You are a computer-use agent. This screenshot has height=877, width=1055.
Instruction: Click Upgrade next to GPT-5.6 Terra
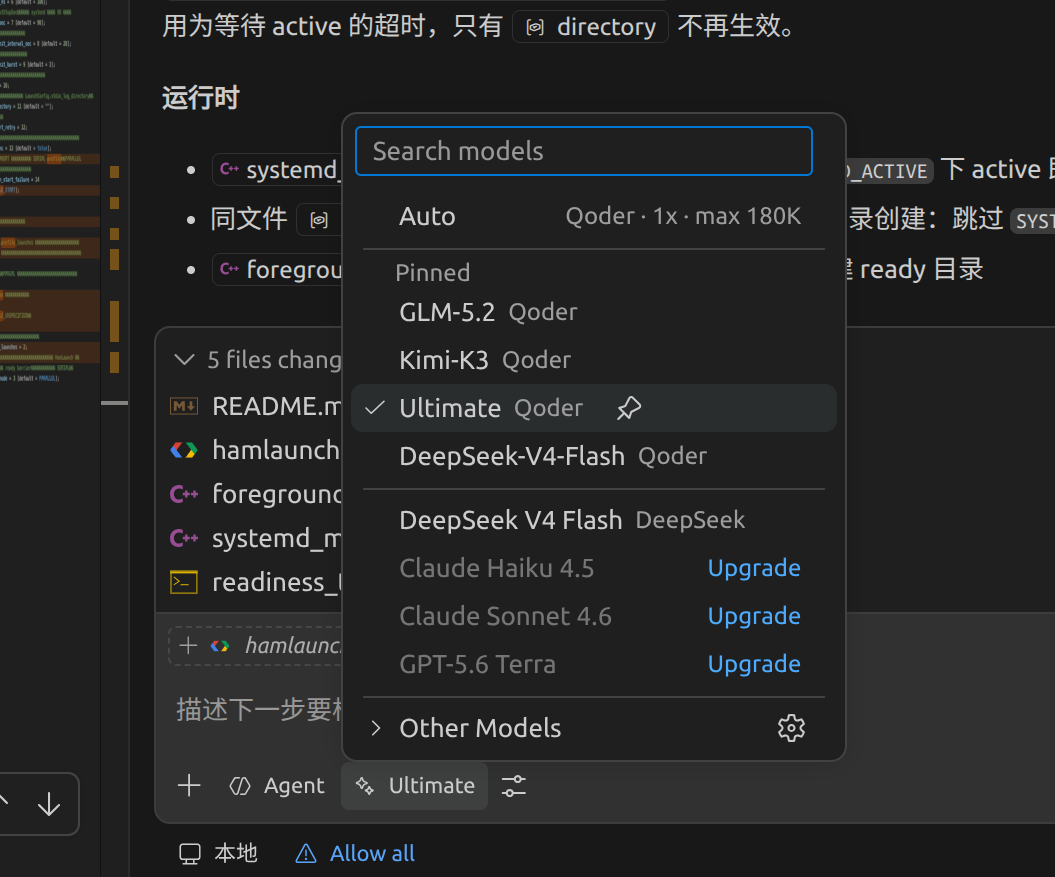pos(754,664)
